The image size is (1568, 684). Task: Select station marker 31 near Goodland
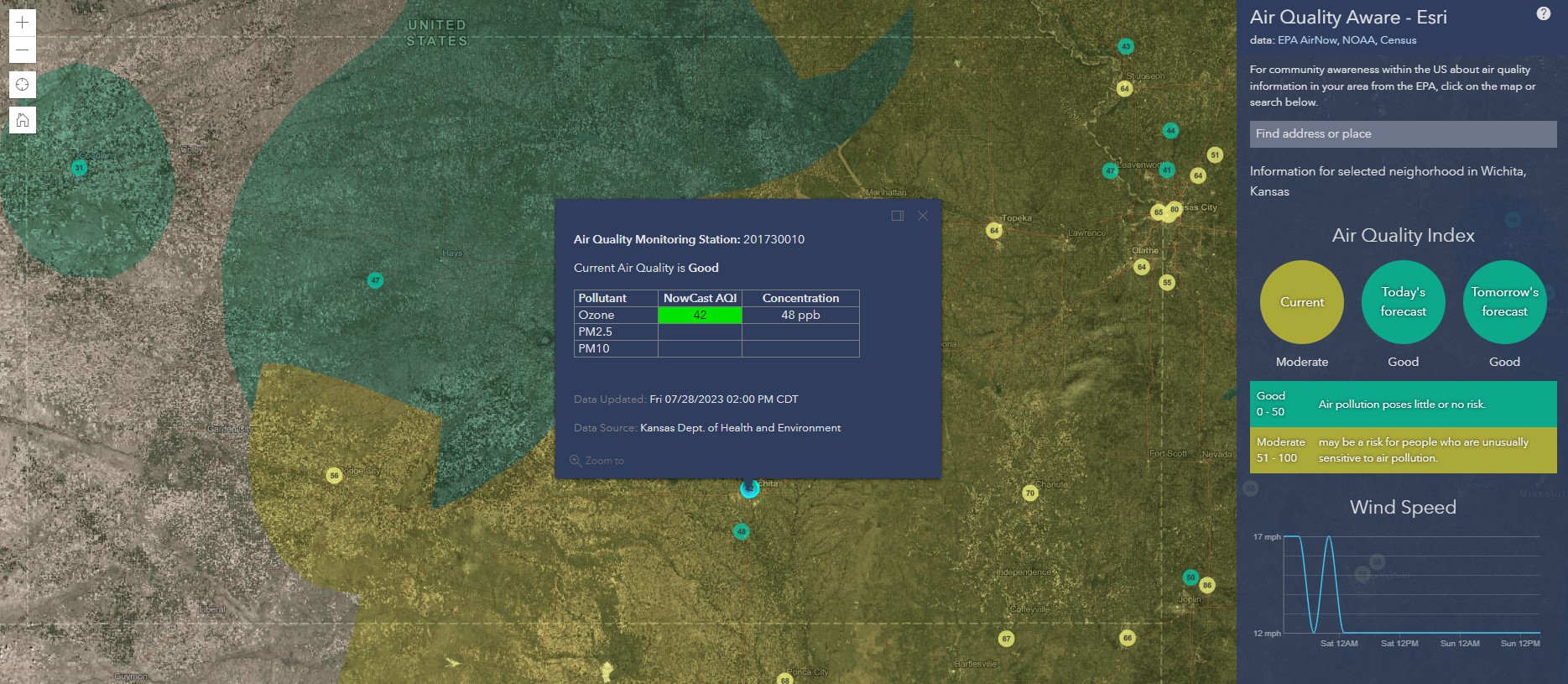tap(79, 168)
